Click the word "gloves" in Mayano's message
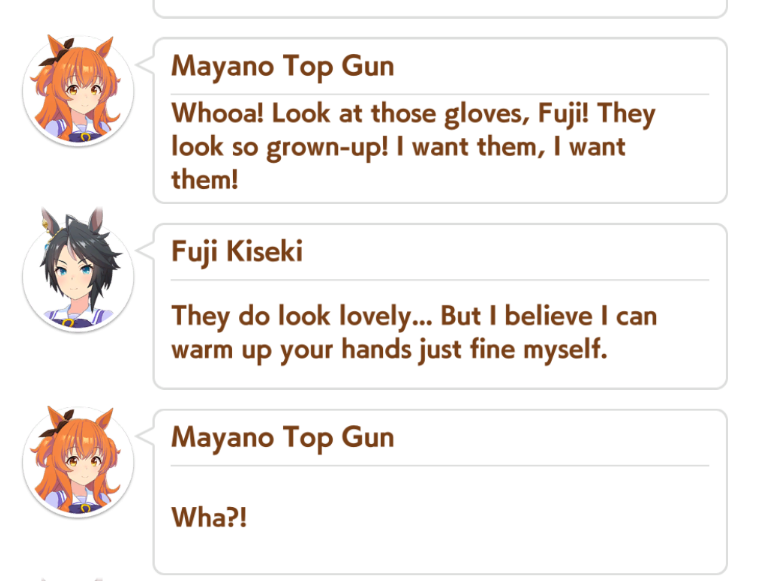This screenshot has width=763, height=581. coord(487,115)
